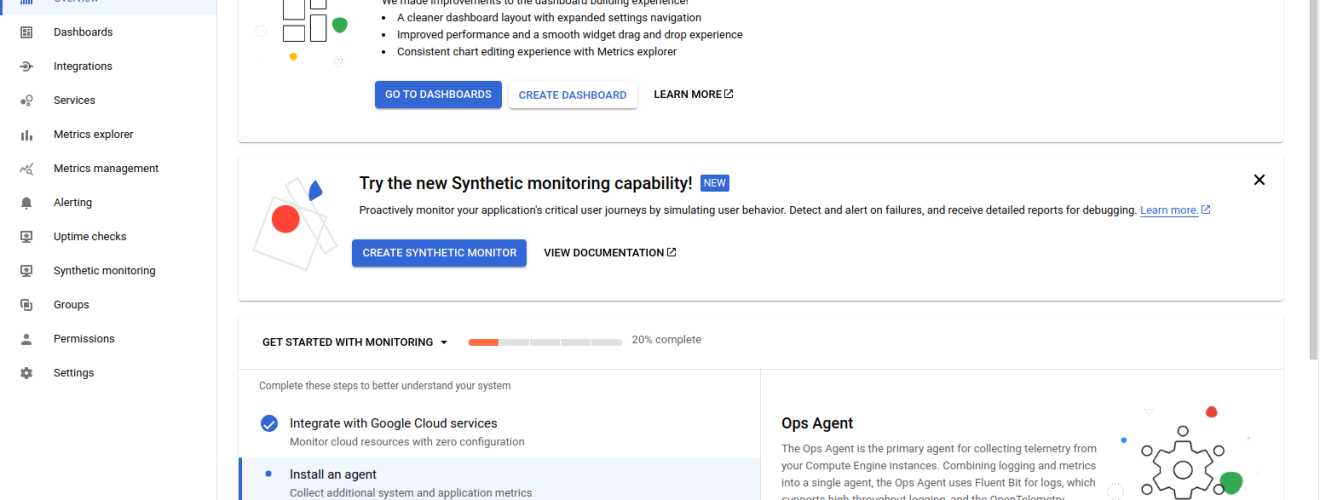Expand the Get Started with Monitoring dropdown

point(355,342)
